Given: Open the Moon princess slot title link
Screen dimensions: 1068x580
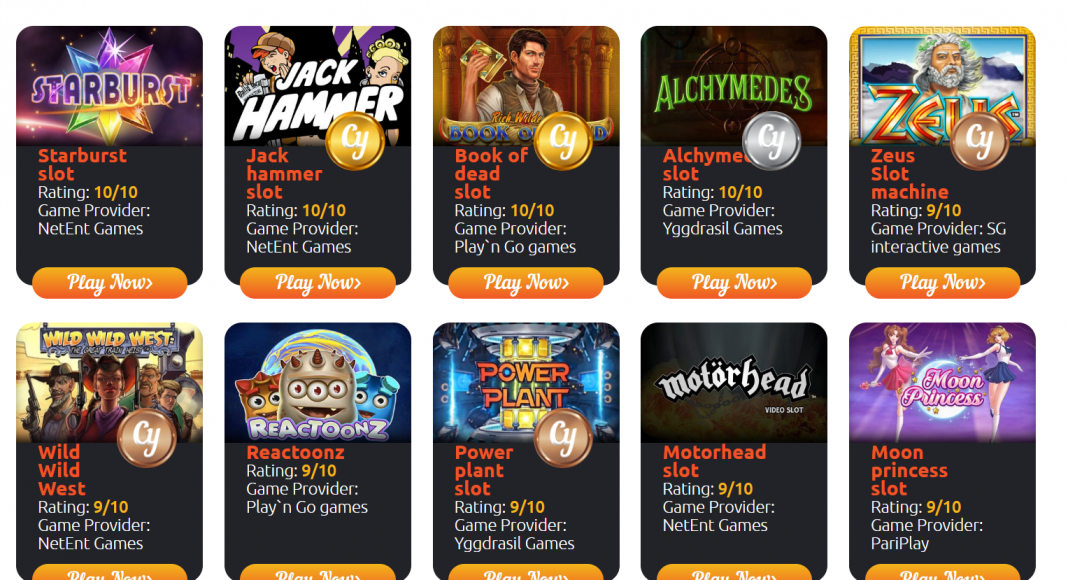Looking at the screenshot, I should click(x=909, y=470).
